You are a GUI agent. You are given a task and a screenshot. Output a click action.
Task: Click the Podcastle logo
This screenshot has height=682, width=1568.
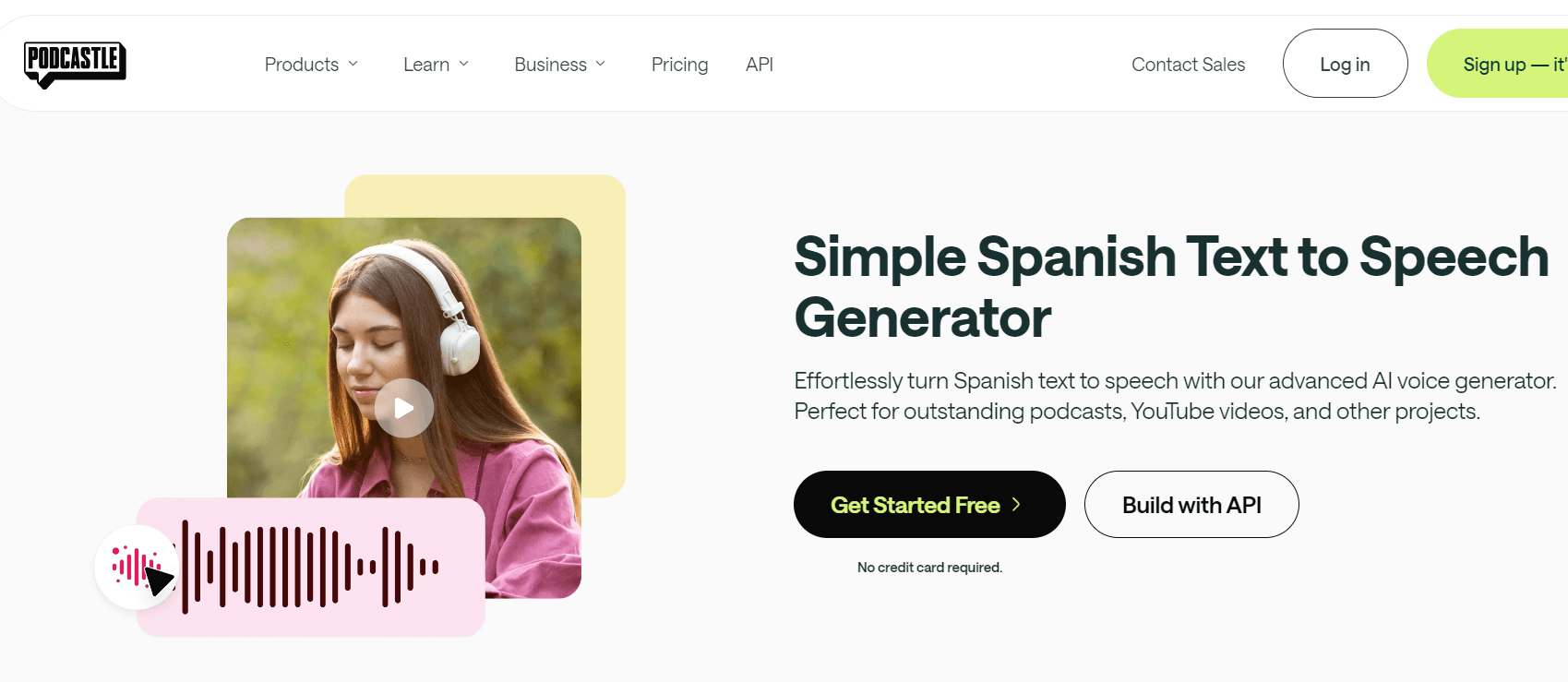tap(75, 65)
